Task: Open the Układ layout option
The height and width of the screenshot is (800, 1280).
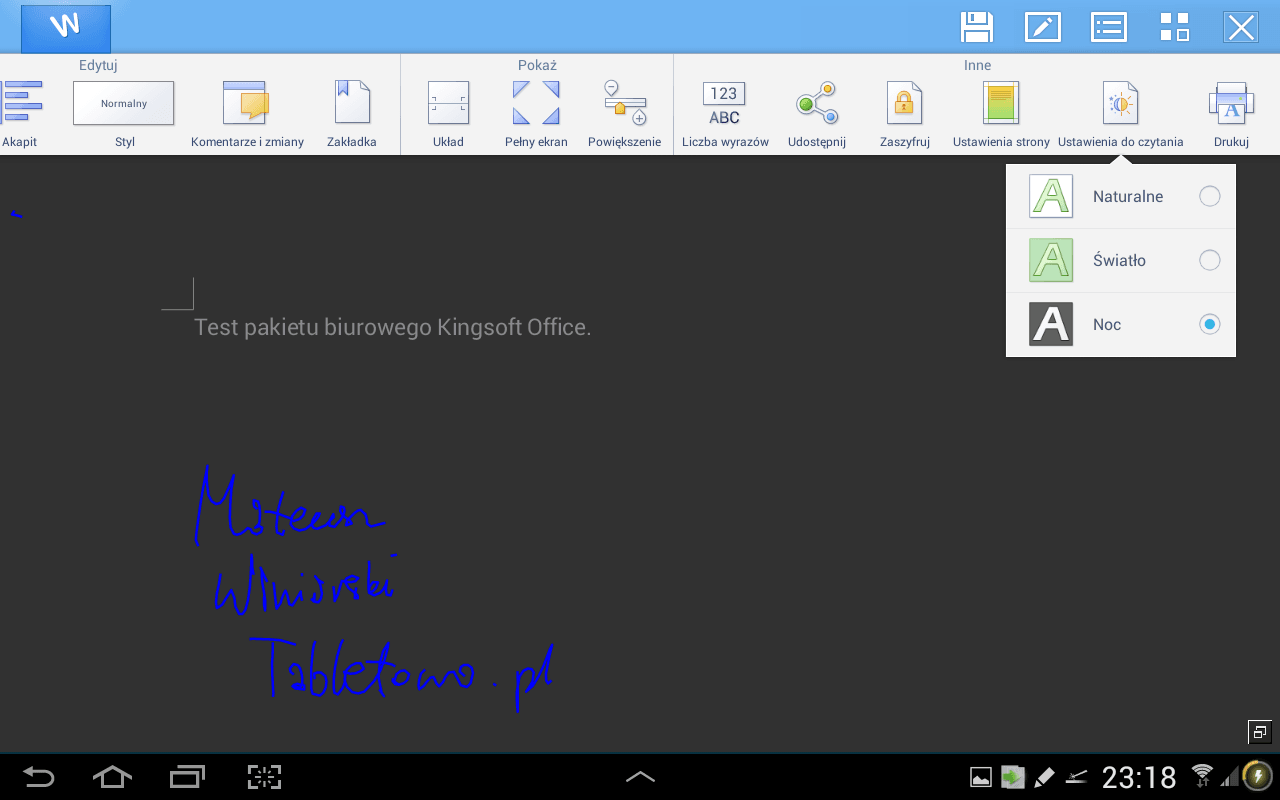Action: click(x=448, y=114)
